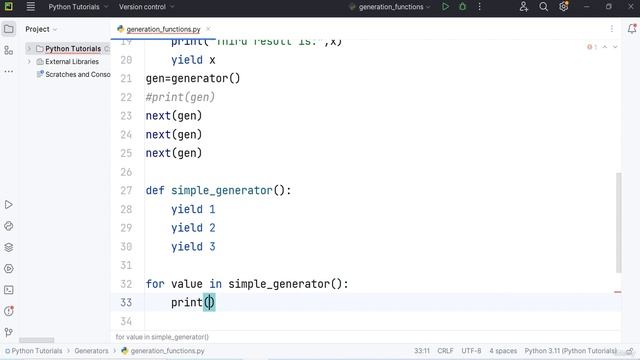Click 'yield 1' on line 28
The width and height of the screenshot is (640, 360).
point(193,209)
